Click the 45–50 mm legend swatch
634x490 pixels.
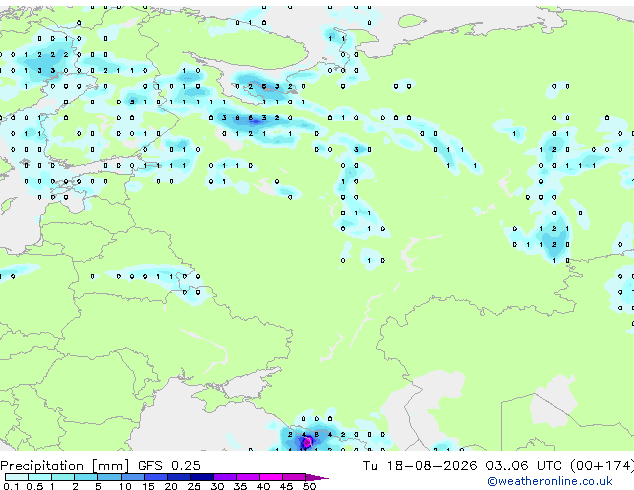[294, 477]
